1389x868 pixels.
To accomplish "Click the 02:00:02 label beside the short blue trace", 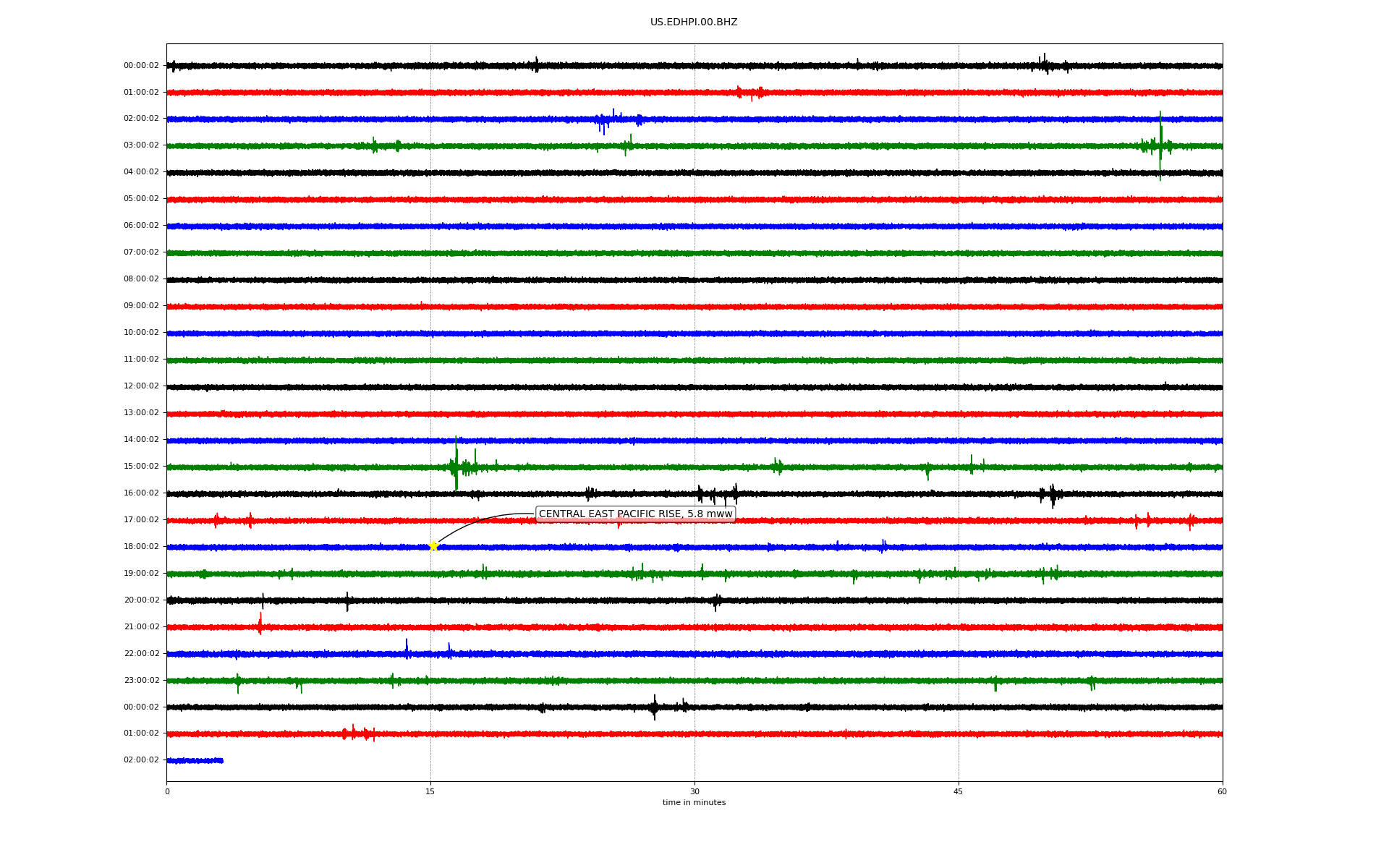I will (x=141, y=760).
